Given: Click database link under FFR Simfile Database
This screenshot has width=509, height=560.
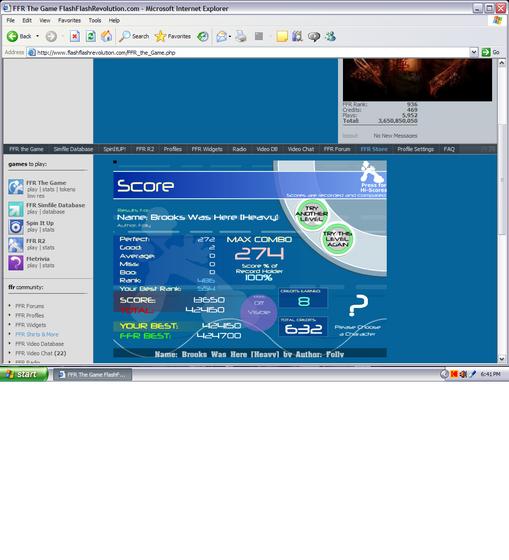Looking at the screenshot, I should (54, 212).
